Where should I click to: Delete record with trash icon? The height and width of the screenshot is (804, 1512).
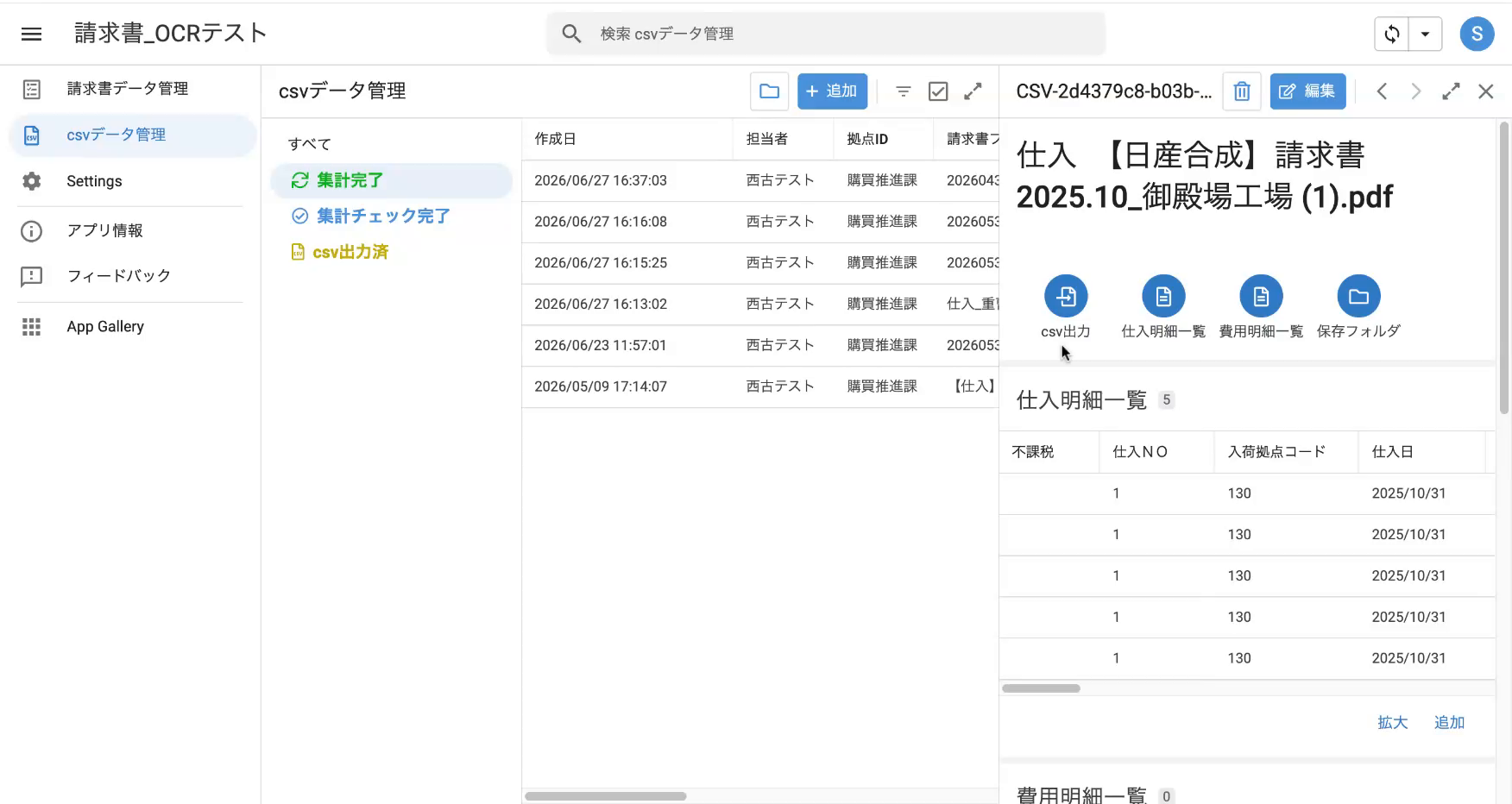coord(1242,91)
